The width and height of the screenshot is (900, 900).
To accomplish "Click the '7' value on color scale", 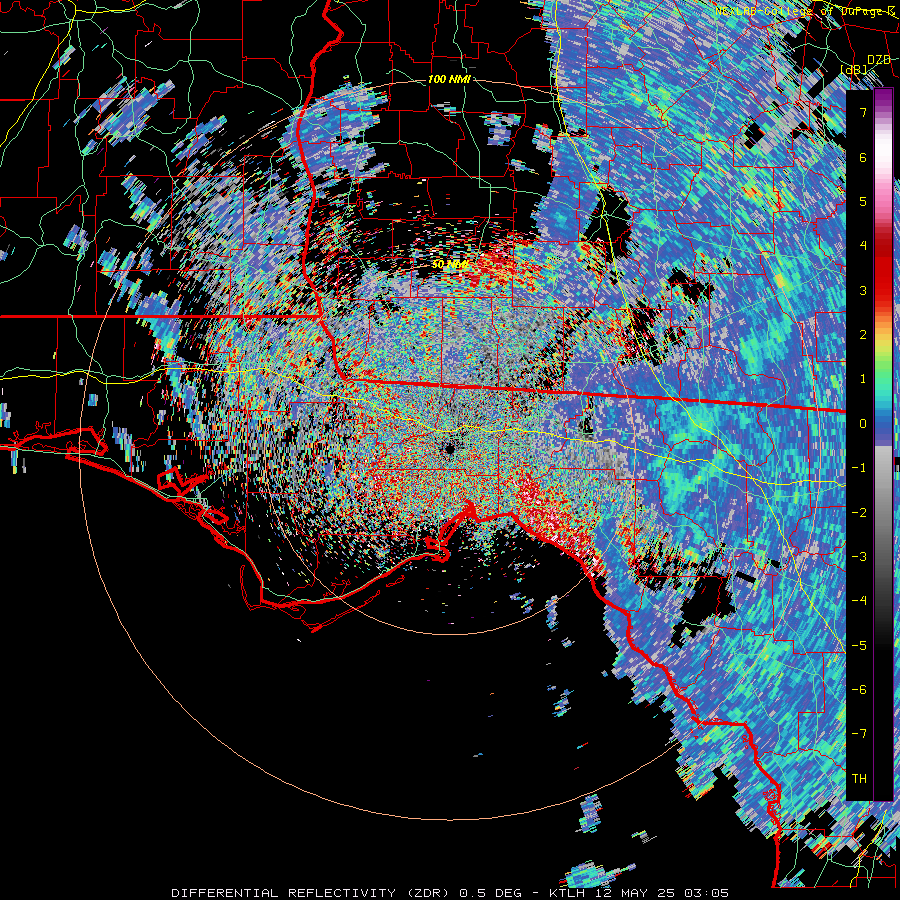I will pos(863,112).
